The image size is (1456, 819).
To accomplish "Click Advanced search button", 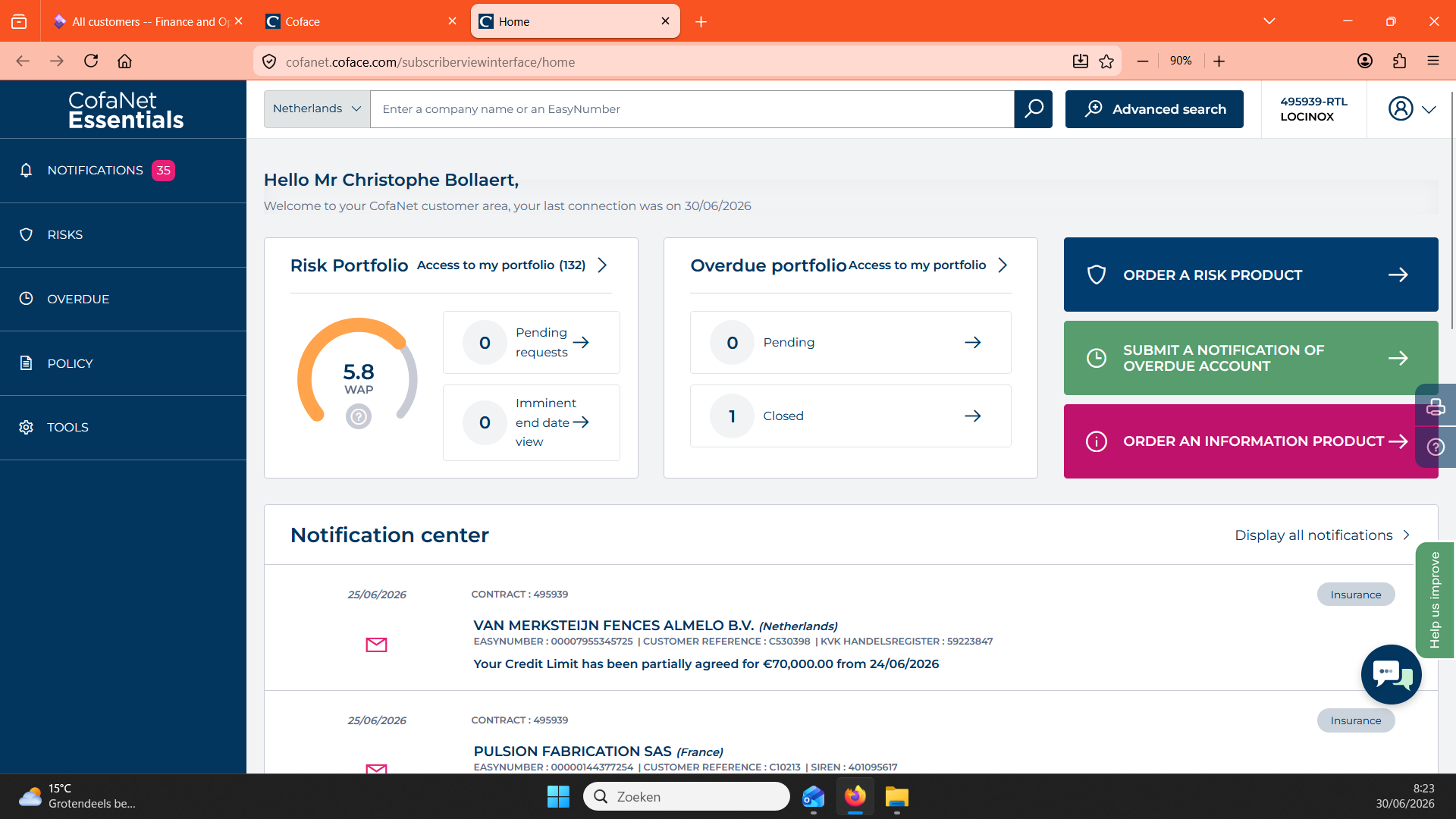I will point(1154,109).
